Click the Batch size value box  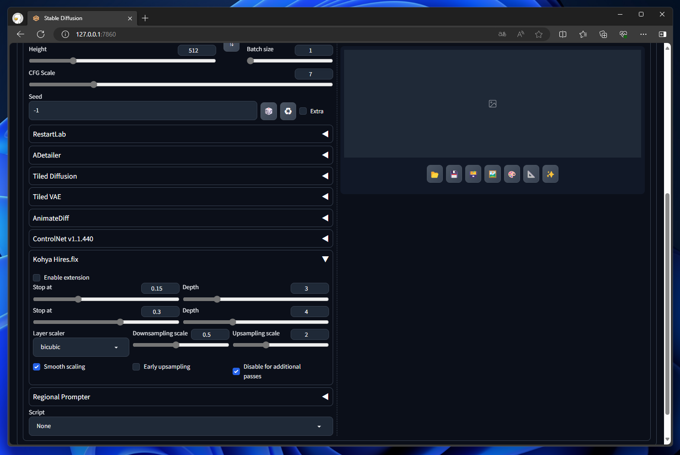coord(314,50)
